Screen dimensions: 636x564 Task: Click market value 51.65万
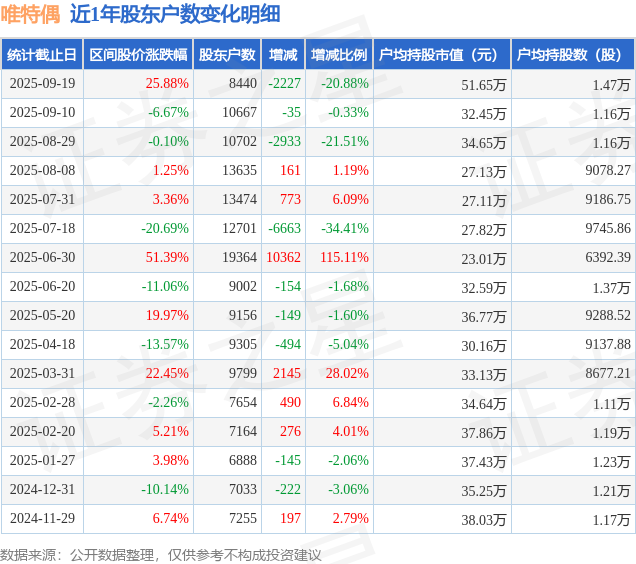pos(483,85)
